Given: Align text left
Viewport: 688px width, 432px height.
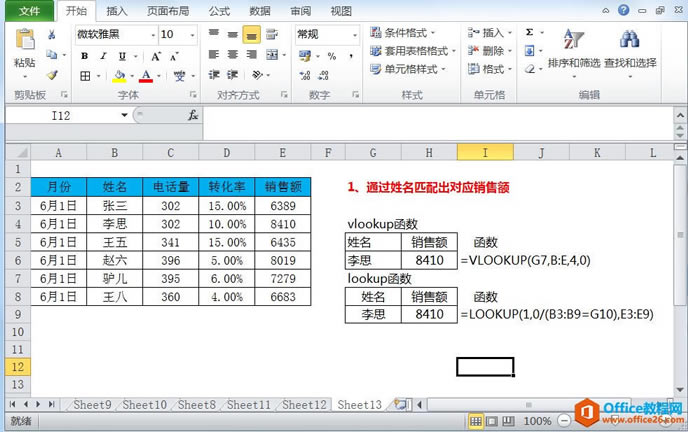Looking at the screenshot, I should pyautogui.click(x=214, y=54).
